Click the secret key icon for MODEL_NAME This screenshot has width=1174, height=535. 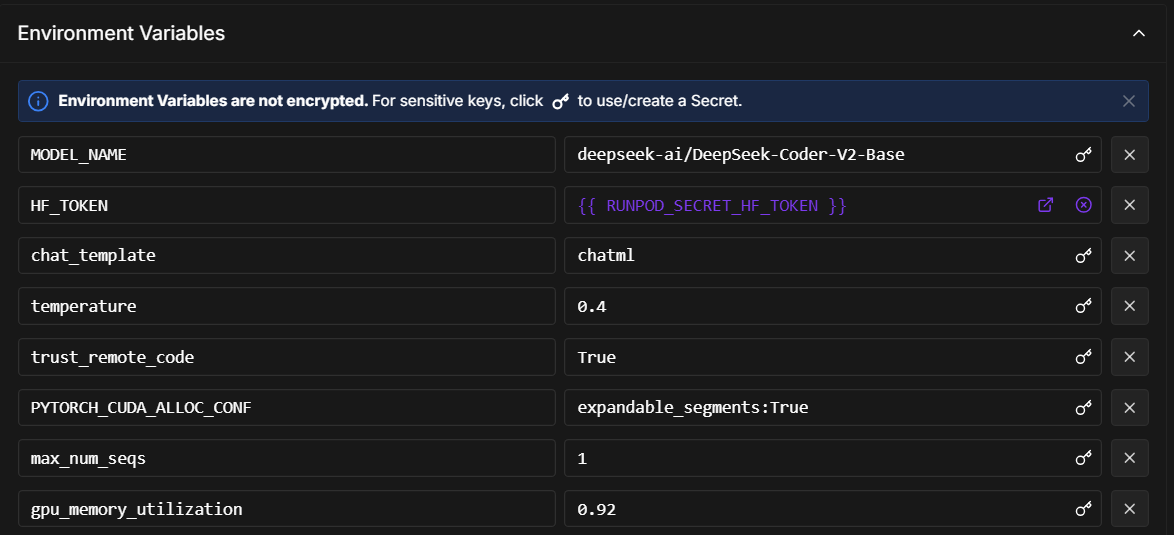1083,155
